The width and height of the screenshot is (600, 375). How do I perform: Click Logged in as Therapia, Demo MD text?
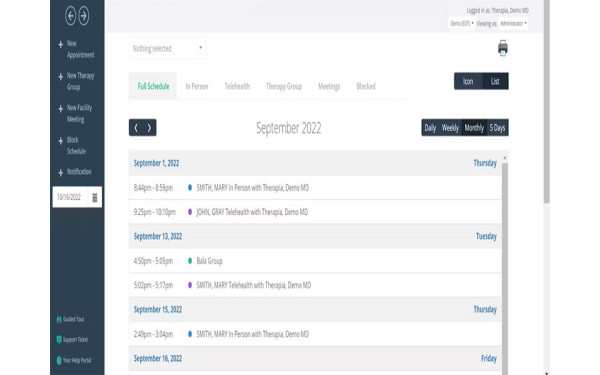click(x=497, y=10)
